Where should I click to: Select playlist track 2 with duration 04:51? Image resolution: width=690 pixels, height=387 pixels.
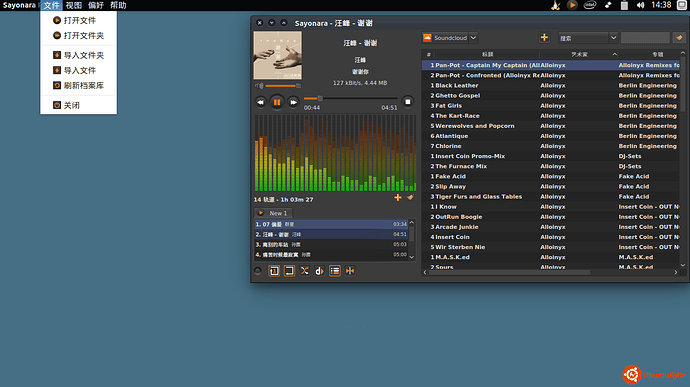tap(331, 234)
